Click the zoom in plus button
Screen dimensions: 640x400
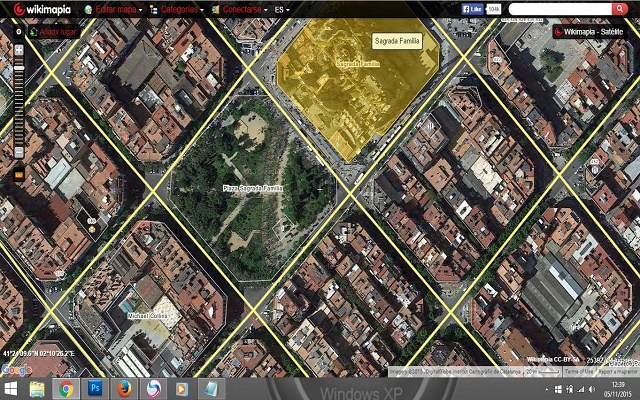19,49
